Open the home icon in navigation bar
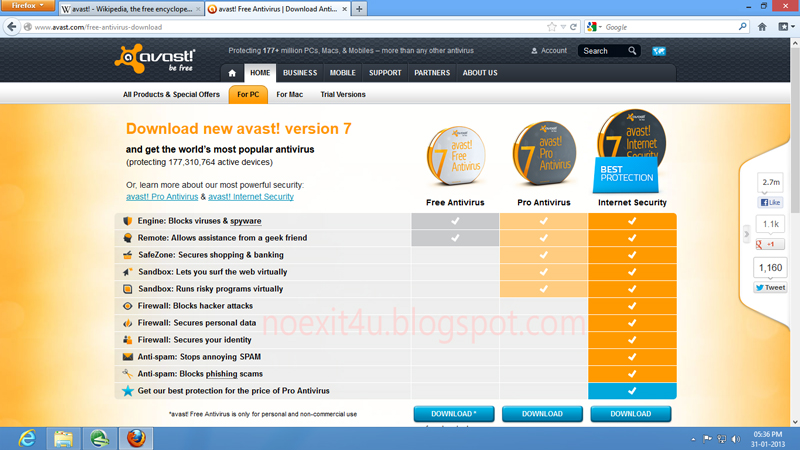The width and height of the screenshot is (800, 450). click(232, 73)
